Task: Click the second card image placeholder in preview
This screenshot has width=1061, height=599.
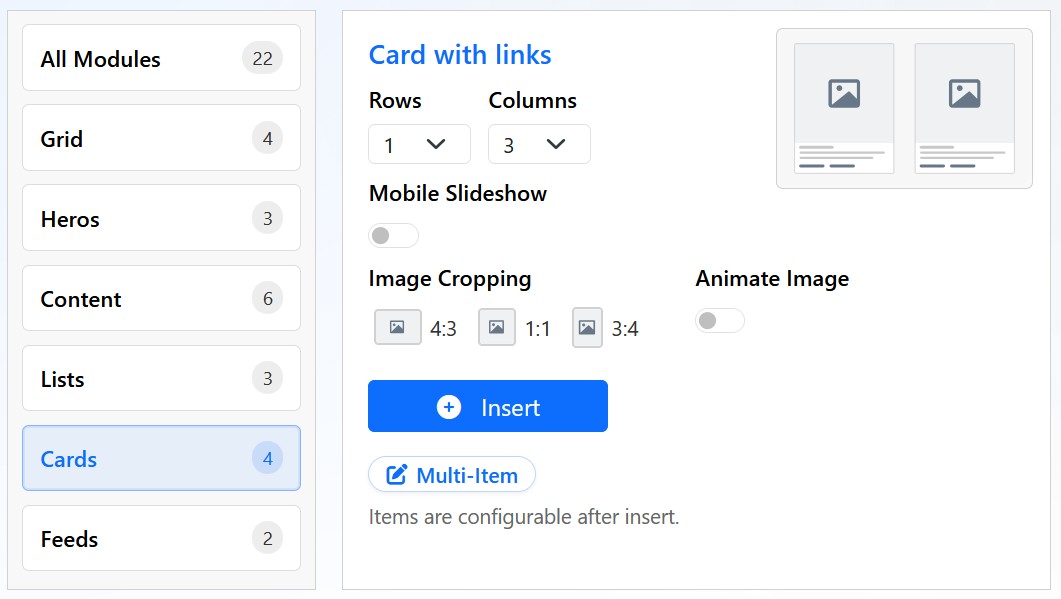Action: point(964,93)
